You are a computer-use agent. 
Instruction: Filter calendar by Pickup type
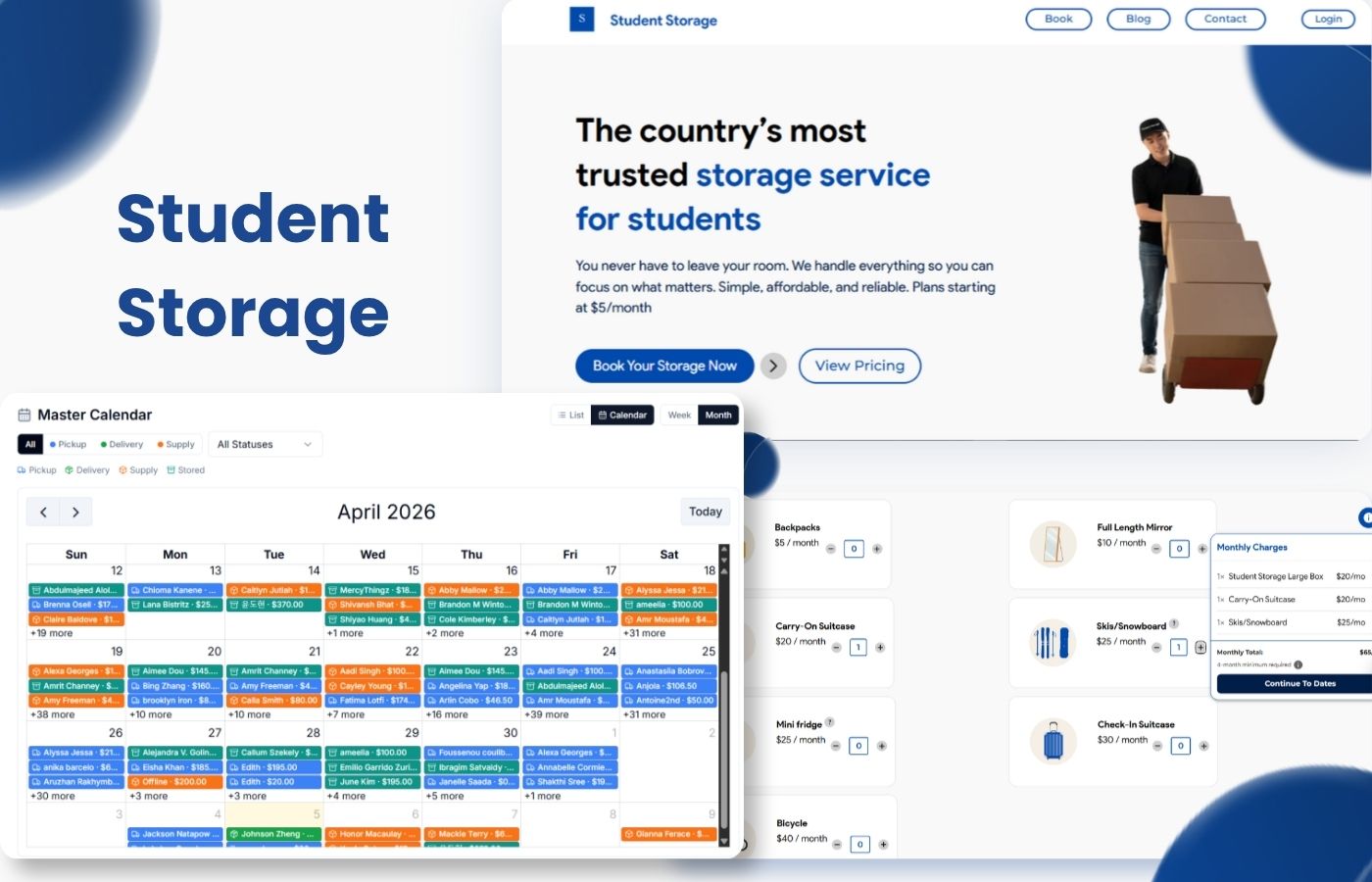[x=68, y=444]
